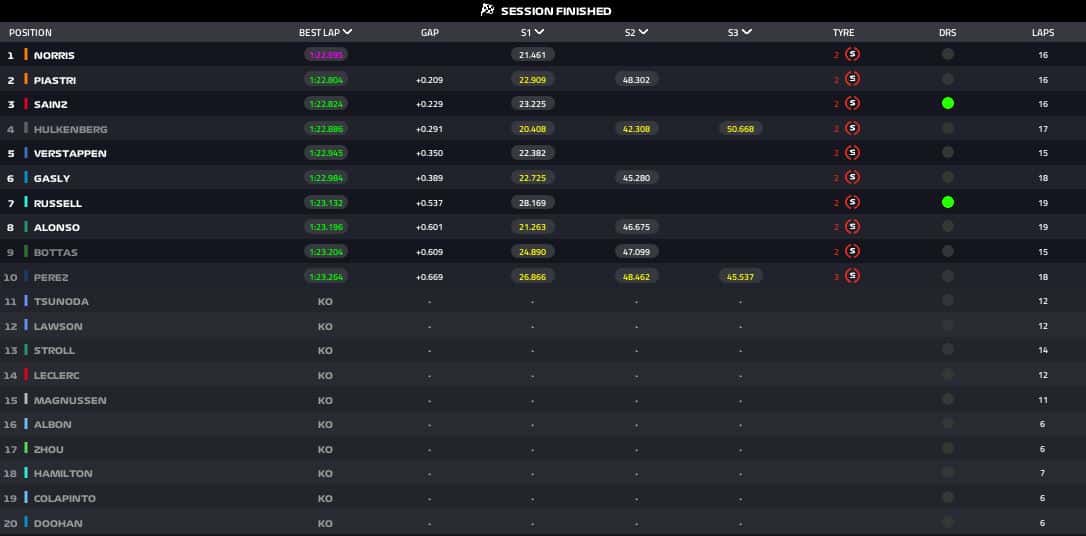
Task: Click Sainz's soft tyre icon
Action: pyautogui.click(x=853, y=103)
